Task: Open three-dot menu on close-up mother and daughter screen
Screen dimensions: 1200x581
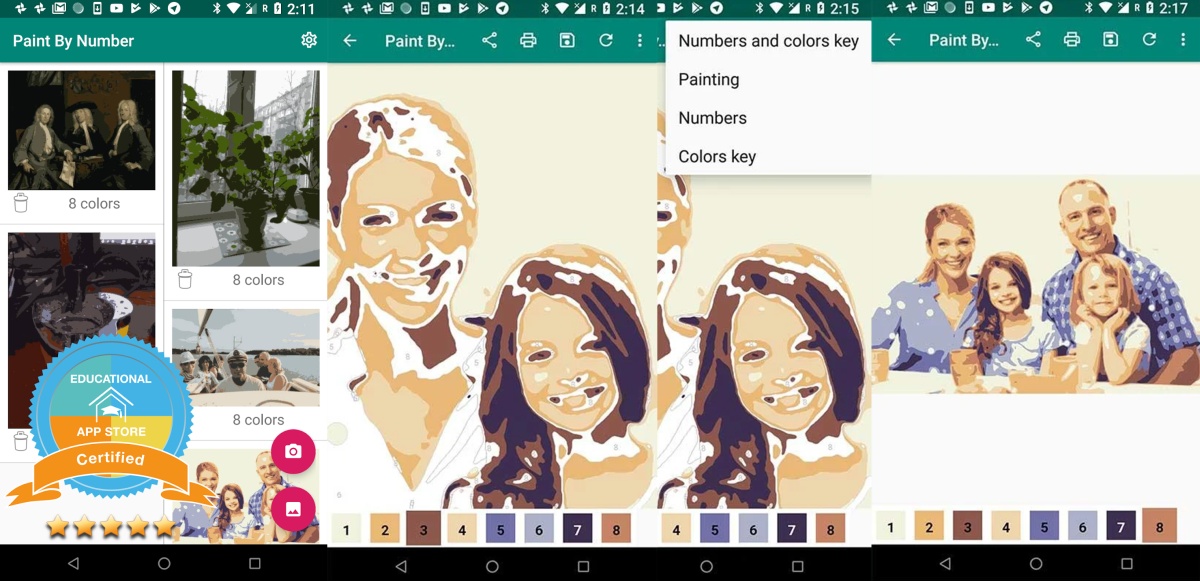Action: [640, 40]
